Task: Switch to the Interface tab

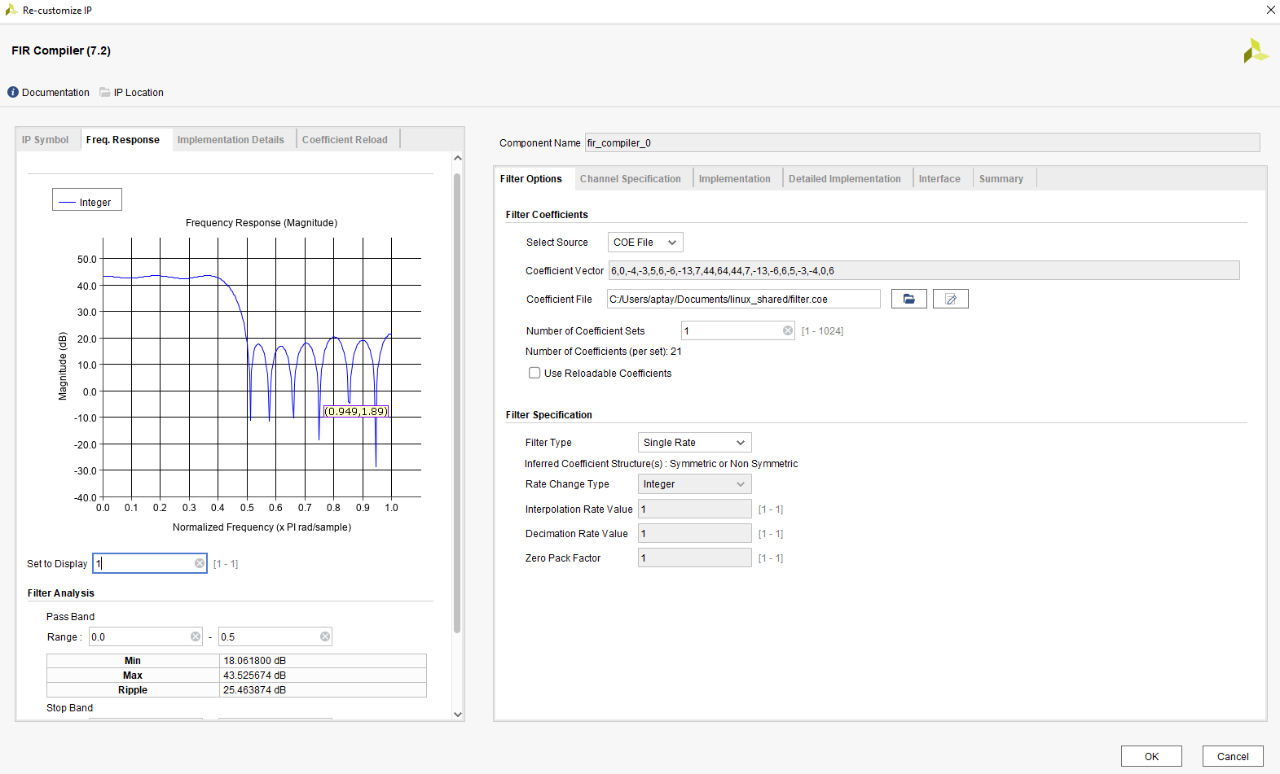Action: click(940, 178)
